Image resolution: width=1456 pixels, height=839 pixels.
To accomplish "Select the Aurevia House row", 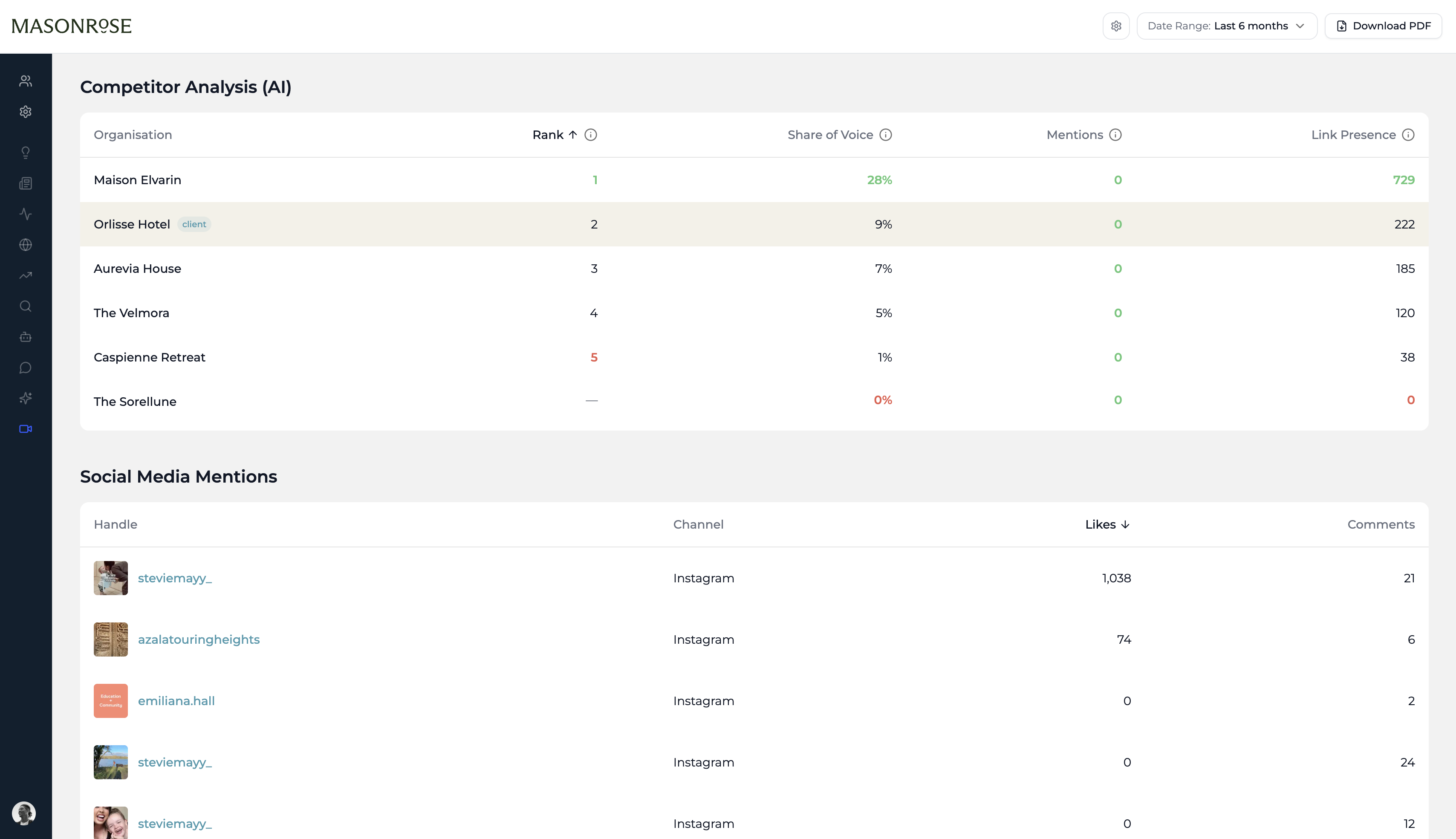I will [754, 269].
